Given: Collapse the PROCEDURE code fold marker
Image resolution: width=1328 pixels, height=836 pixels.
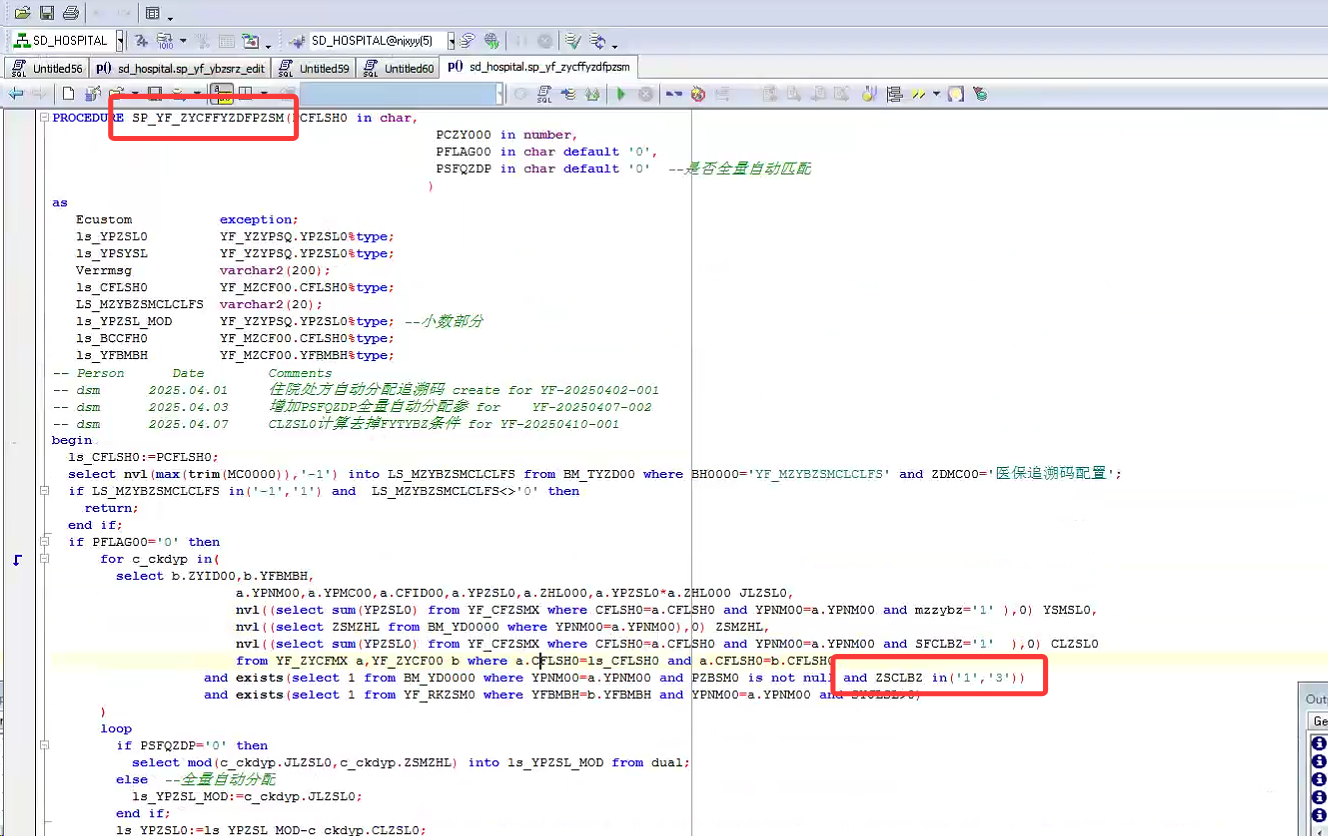Looking at the screenshot, I should click(45, 118).
